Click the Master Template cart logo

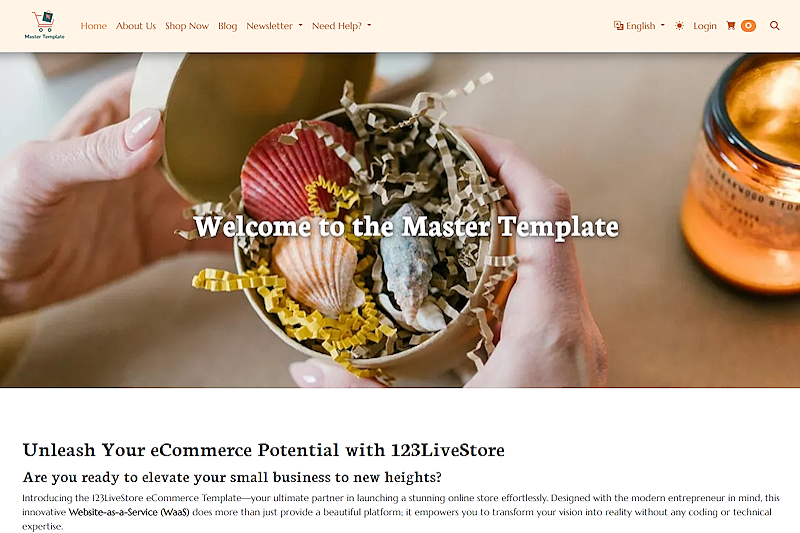44,25
